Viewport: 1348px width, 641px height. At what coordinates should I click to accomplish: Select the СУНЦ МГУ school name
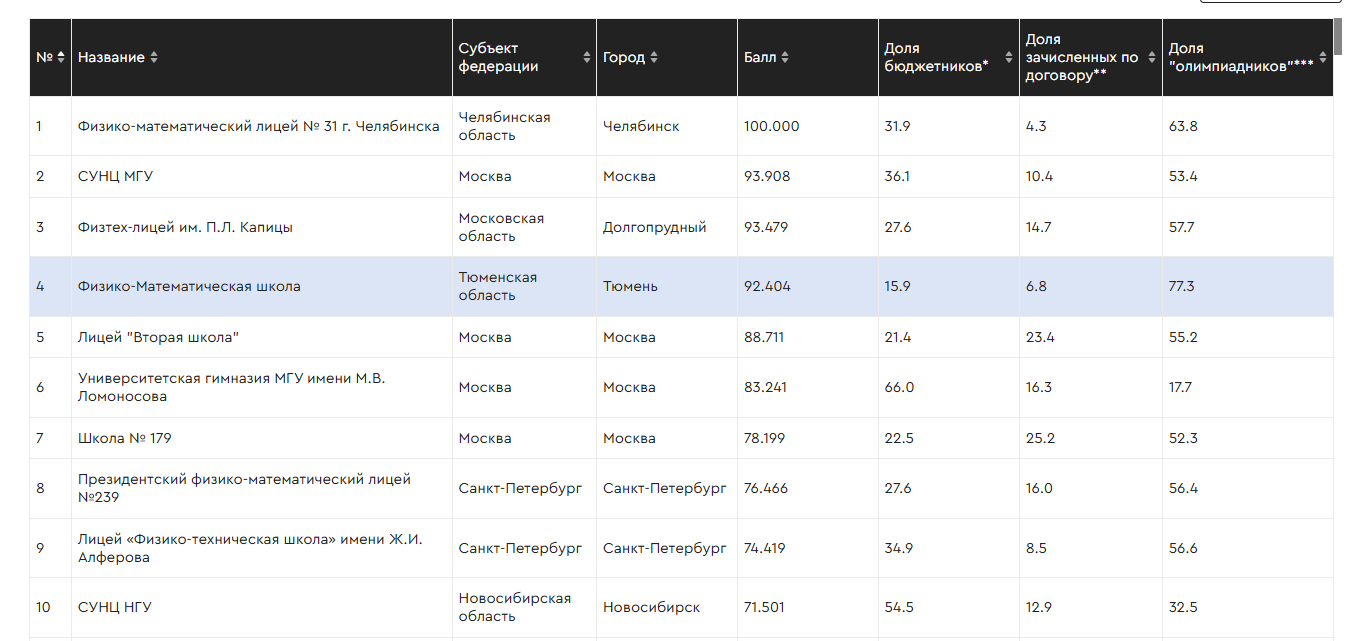tap(115, 176)
